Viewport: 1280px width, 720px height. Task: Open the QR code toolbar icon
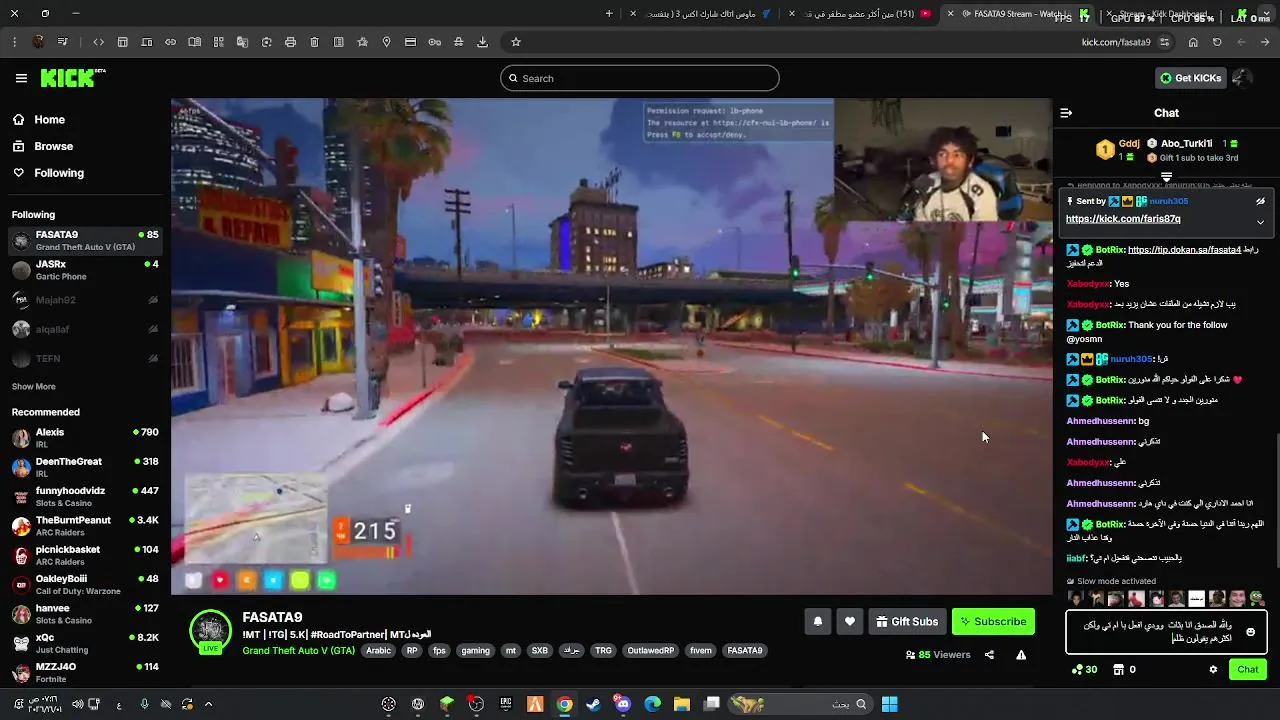[x=218, y=42]
